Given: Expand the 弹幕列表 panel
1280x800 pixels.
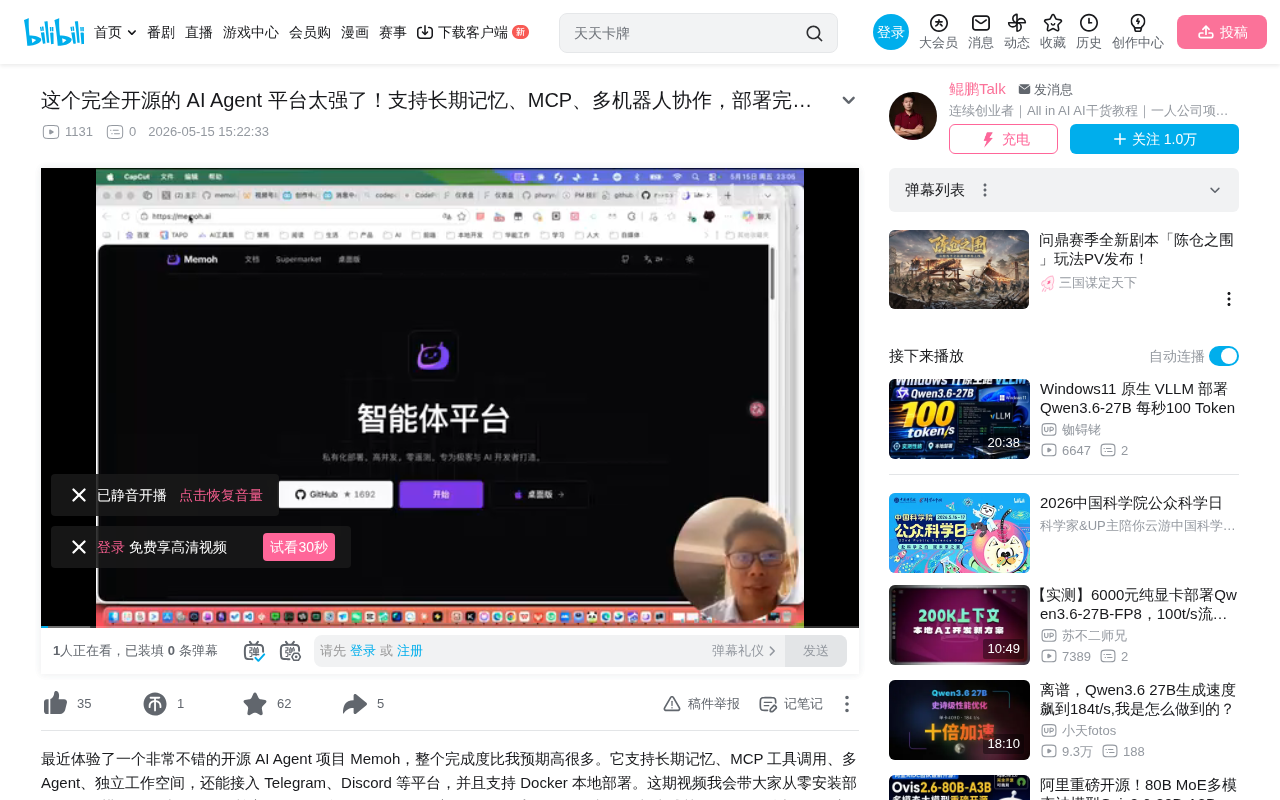Looking at the screenshot, I should click(1215, 190).
